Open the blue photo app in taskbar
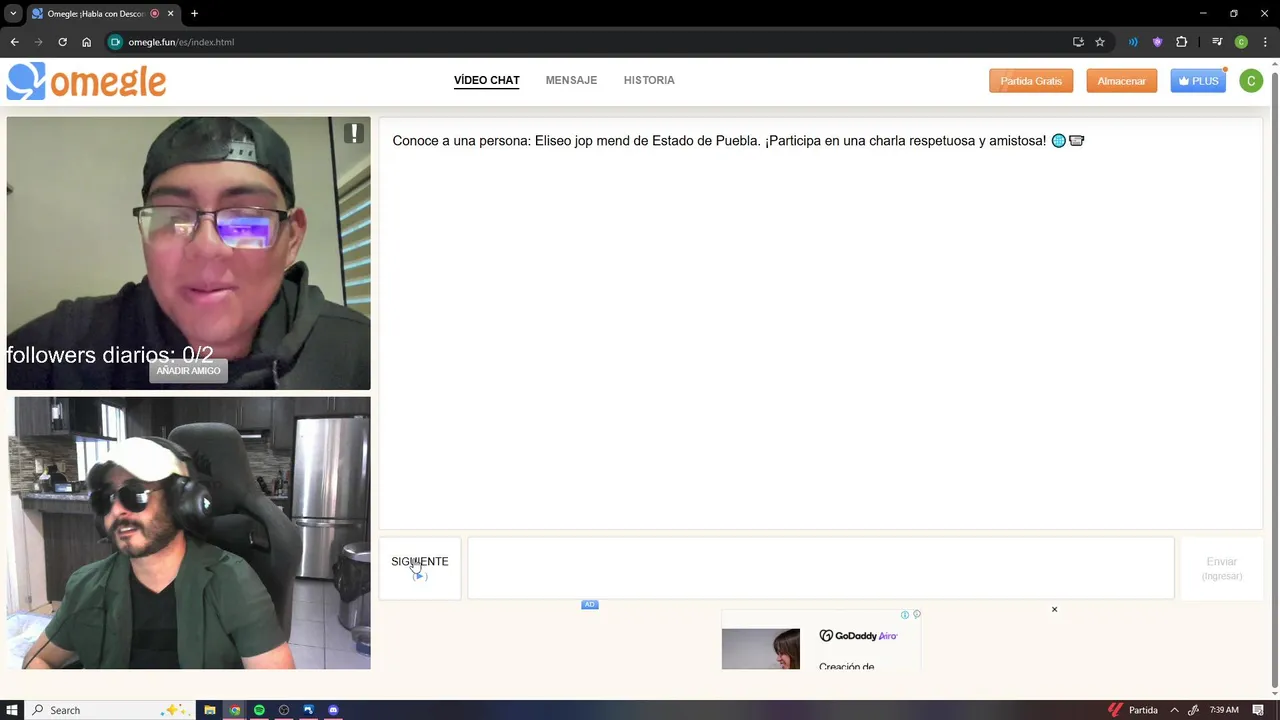 (x=309, y=710)
